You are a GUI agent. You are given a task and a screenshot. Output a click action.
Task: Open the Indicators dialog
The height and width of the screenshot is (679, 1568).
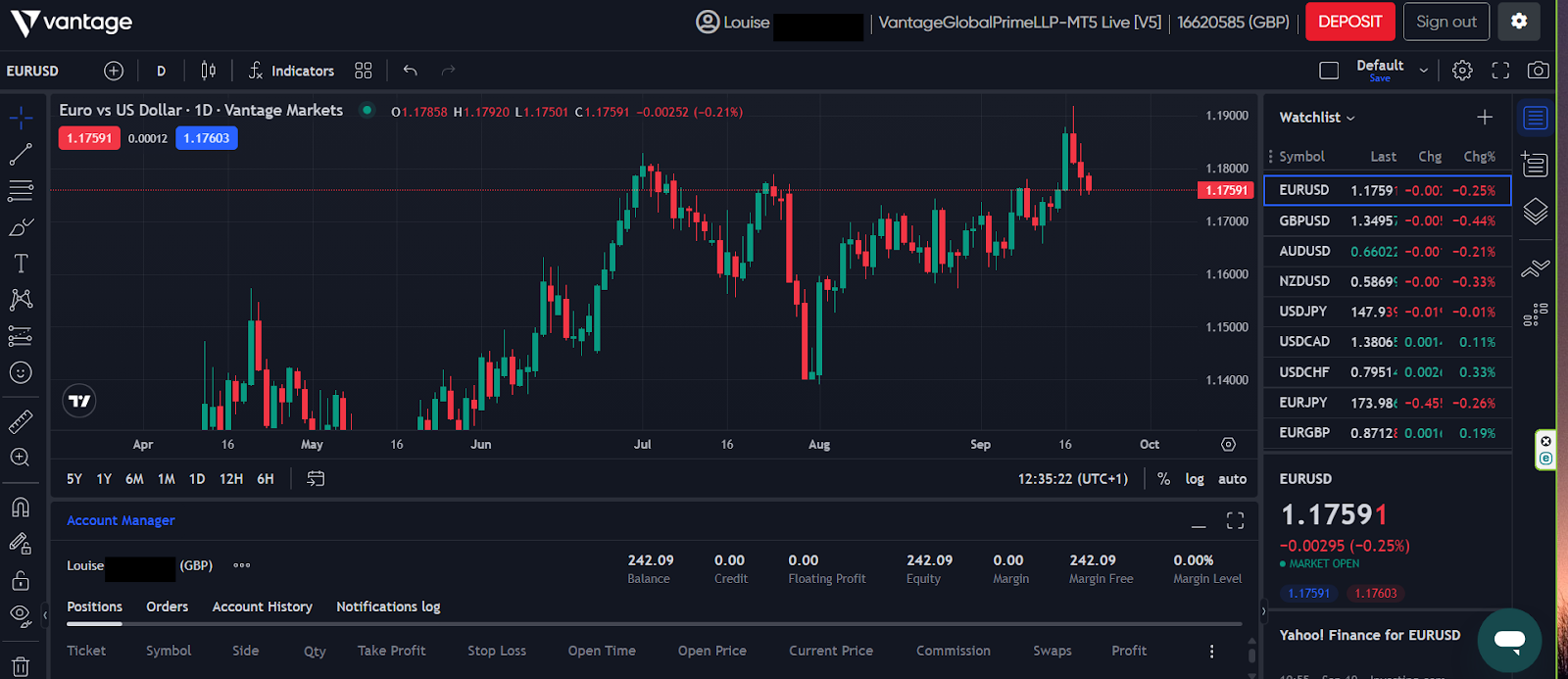point(291,71)
